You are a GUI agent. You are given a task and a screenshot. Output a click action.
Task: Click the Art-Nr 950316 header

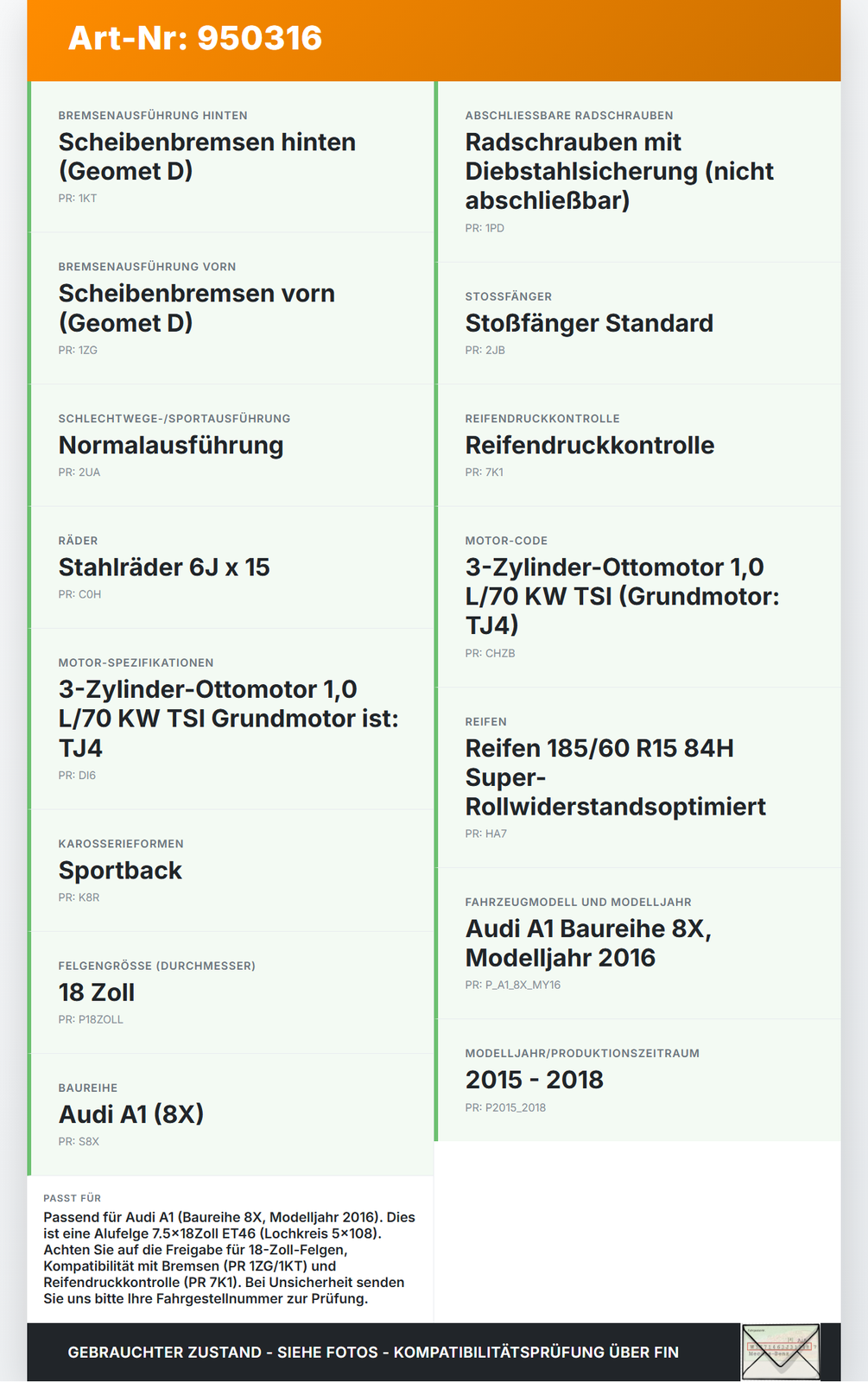(195, 38)
